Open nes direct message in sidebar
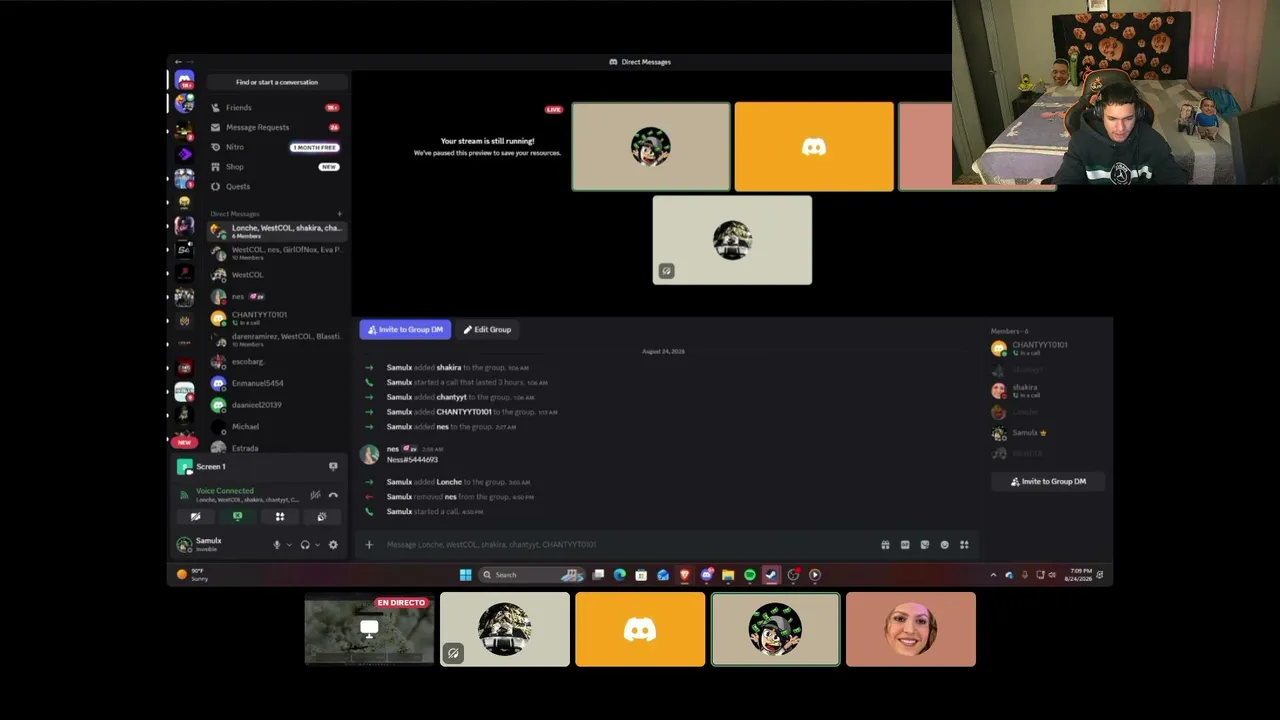 point(277,297)
